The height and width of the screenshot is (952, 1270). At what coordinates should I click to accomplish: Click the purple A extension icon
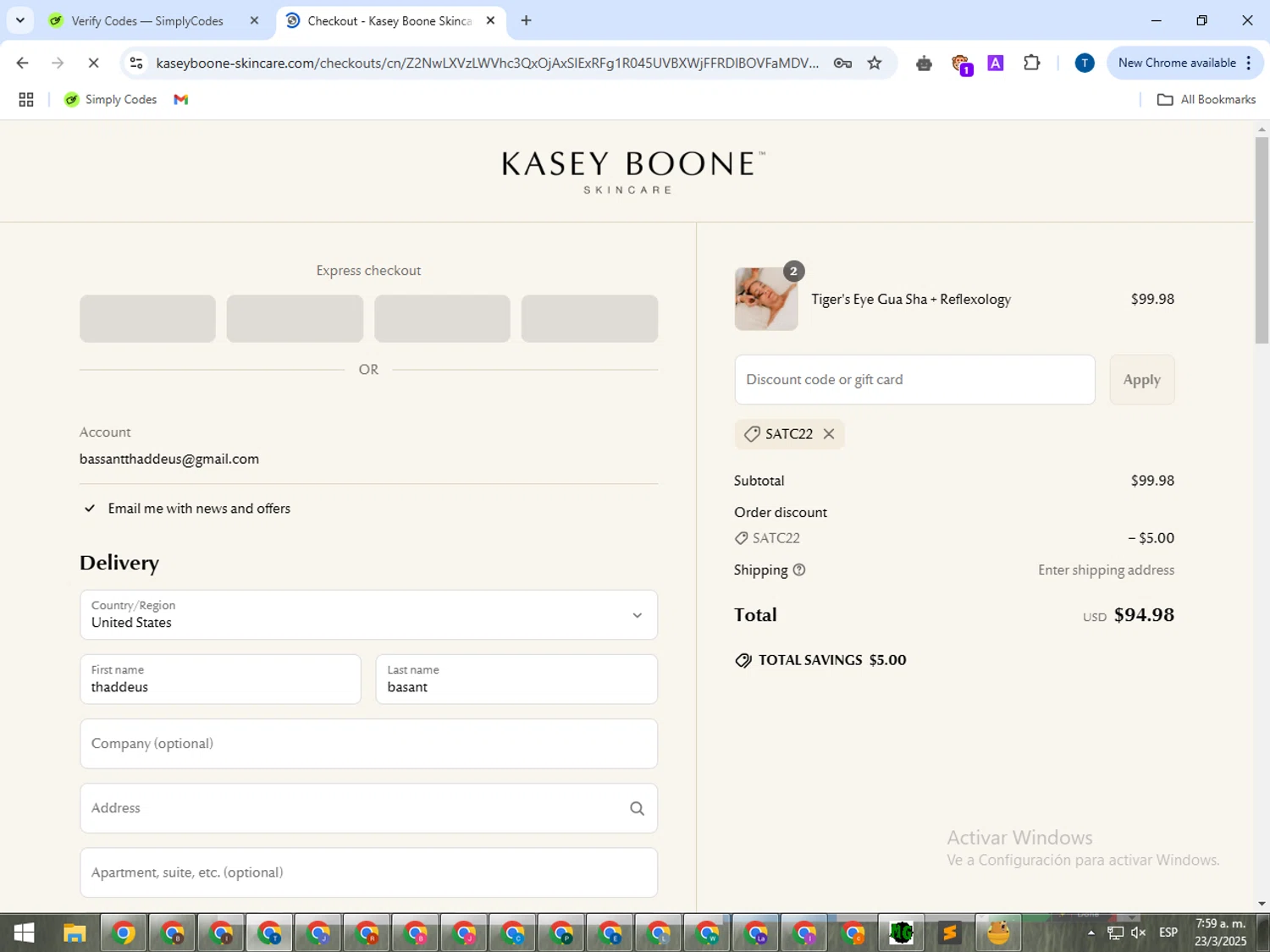996,63
